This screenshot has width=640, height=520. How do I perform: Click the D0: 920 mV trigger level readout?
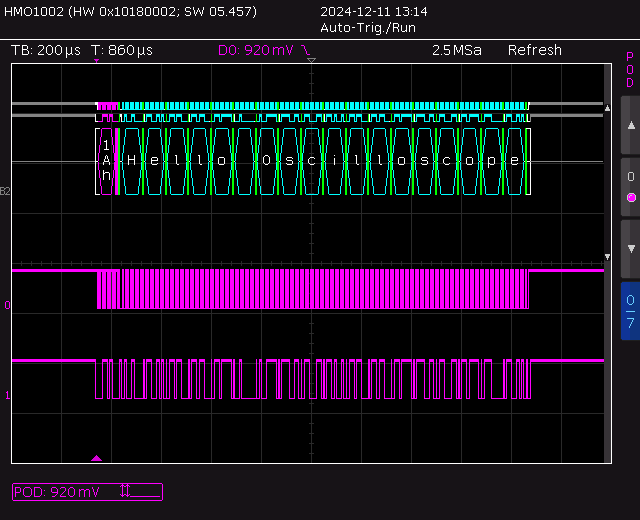click(257, 50)
